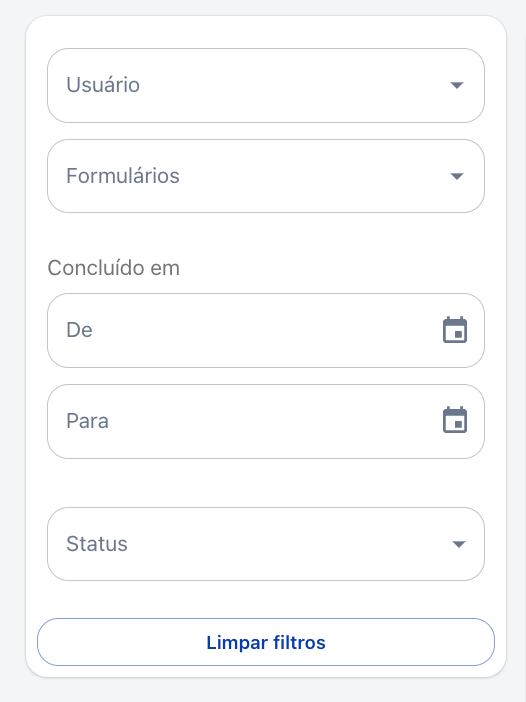Viewport: 526px width, 702px height.
Task: Click the Status placeholder text
Action: click(x=97, y=544)
